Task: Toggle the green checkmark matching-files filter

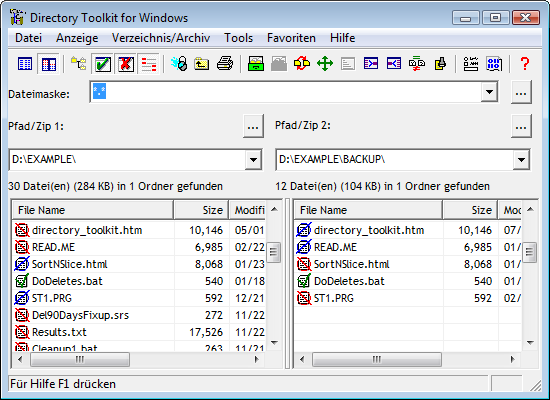Action: coord(102,64)
